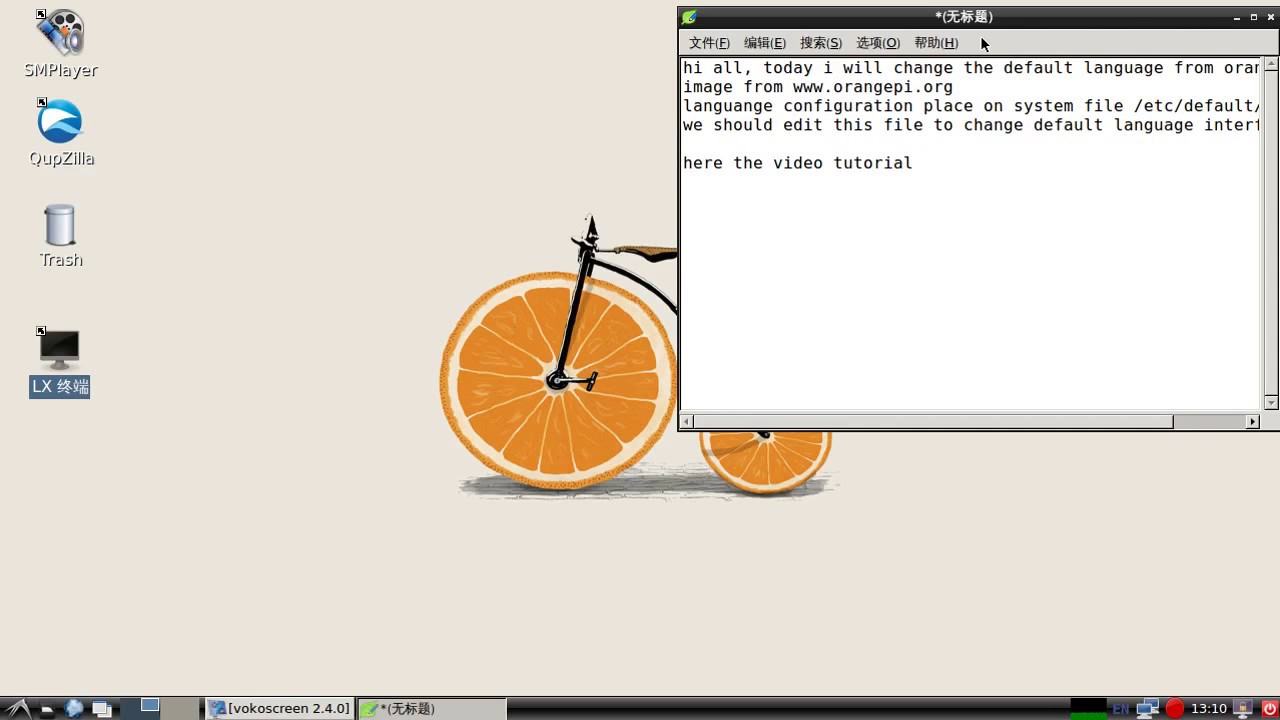Click right arrow of horizontal scrollbar

tap(1253, 422)
